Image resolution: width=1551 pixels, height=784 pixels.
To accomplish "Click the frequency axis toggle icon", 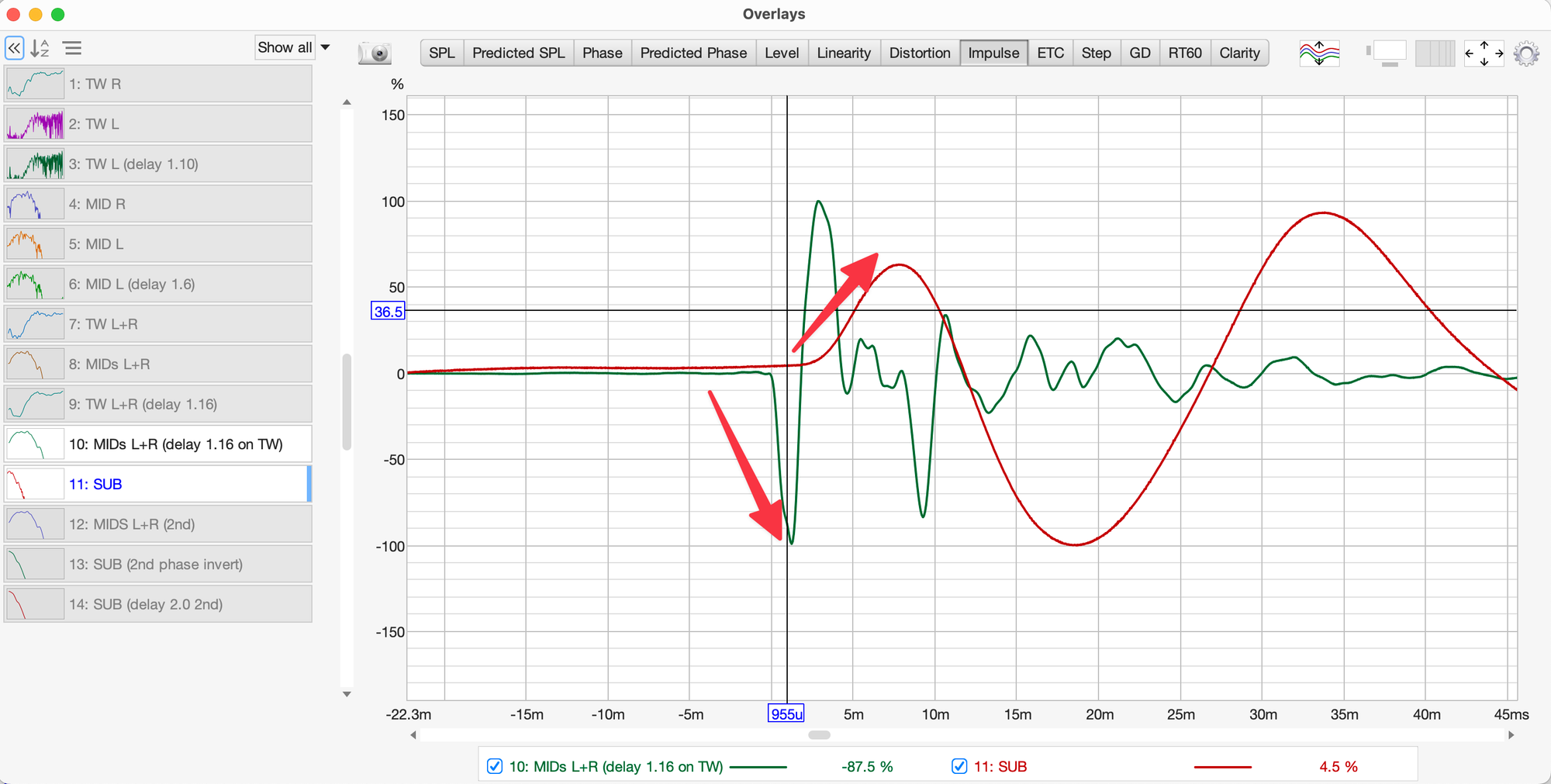I will (1435, 54).
